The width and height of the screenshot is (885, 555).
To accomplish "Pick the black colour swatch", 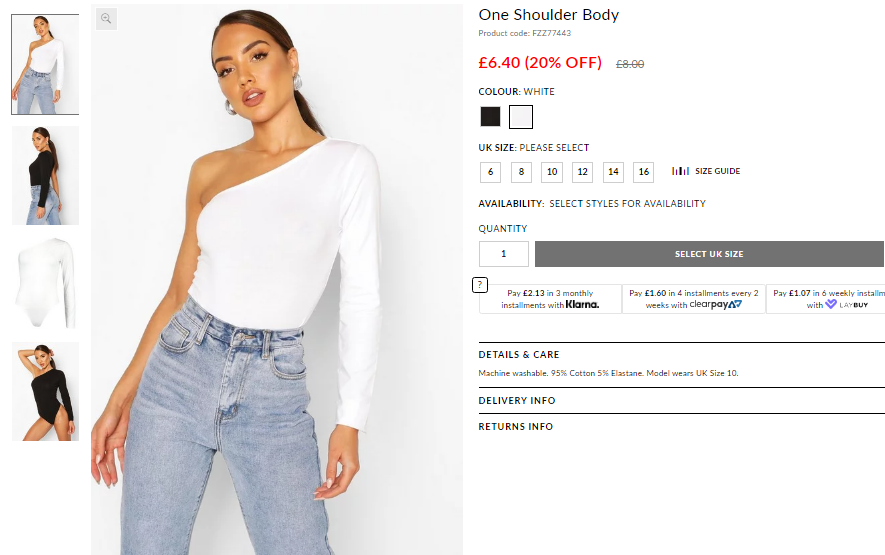I will tap(490, 117).
